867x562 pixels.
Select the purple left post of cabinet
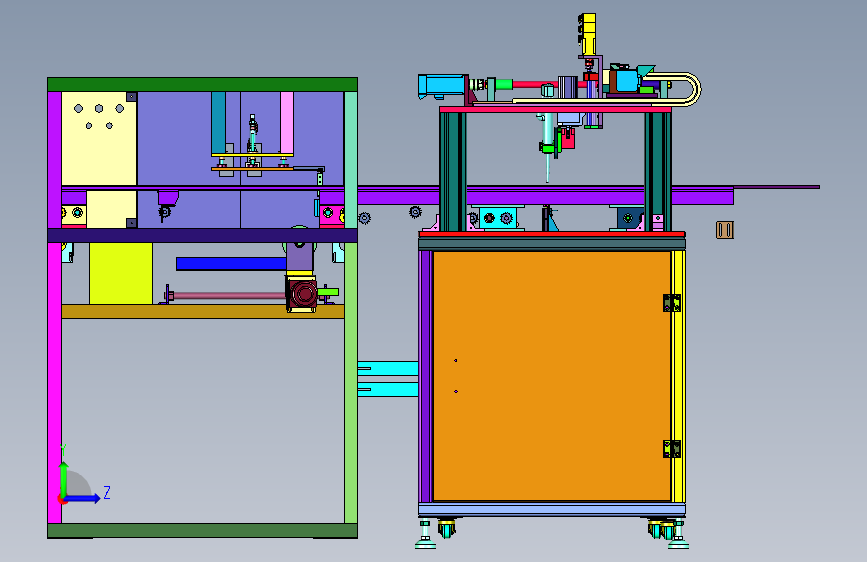[x=425, y=376]
